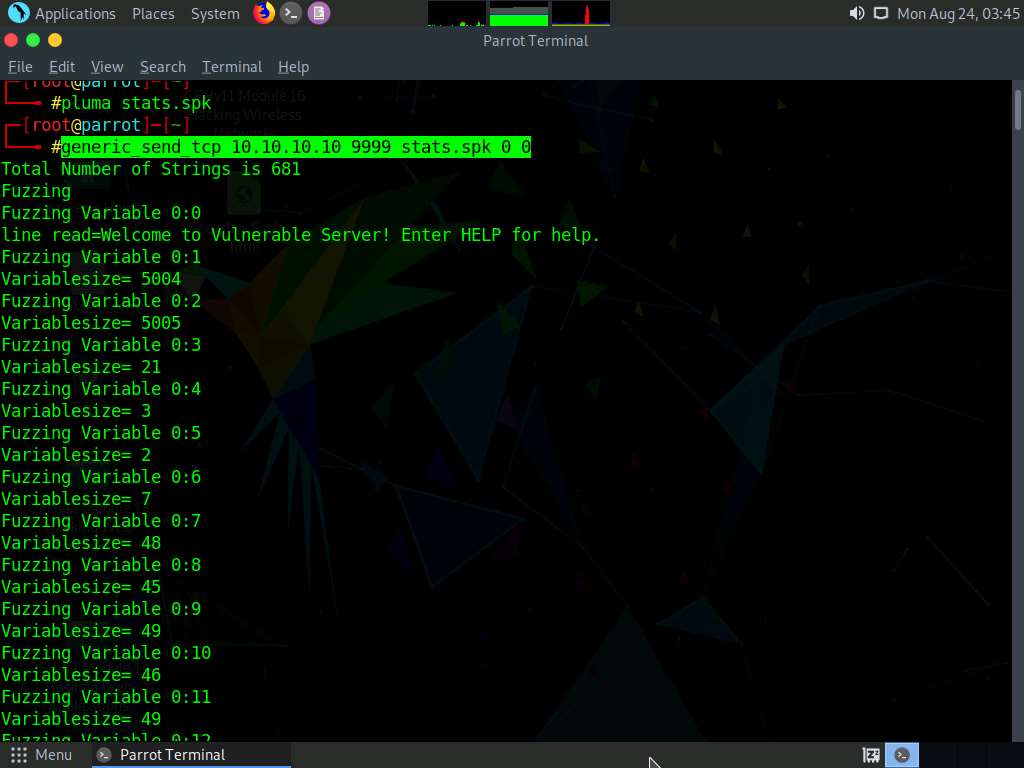
Task: Click the 'Variablesize= 45' line
Action: coord(81,587)
